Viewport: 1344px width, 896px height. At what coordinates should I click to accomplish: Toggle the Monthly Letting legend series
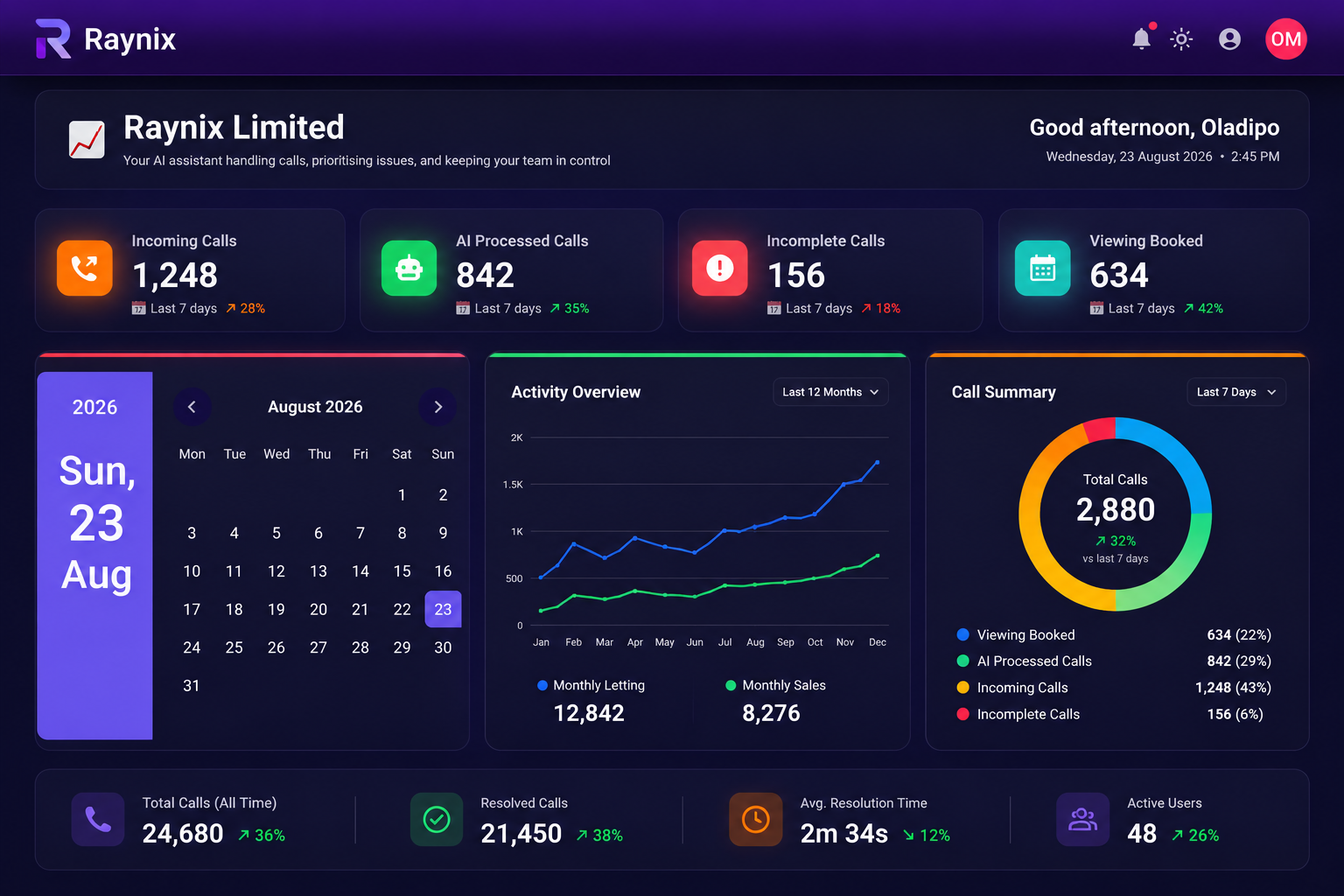591,685
